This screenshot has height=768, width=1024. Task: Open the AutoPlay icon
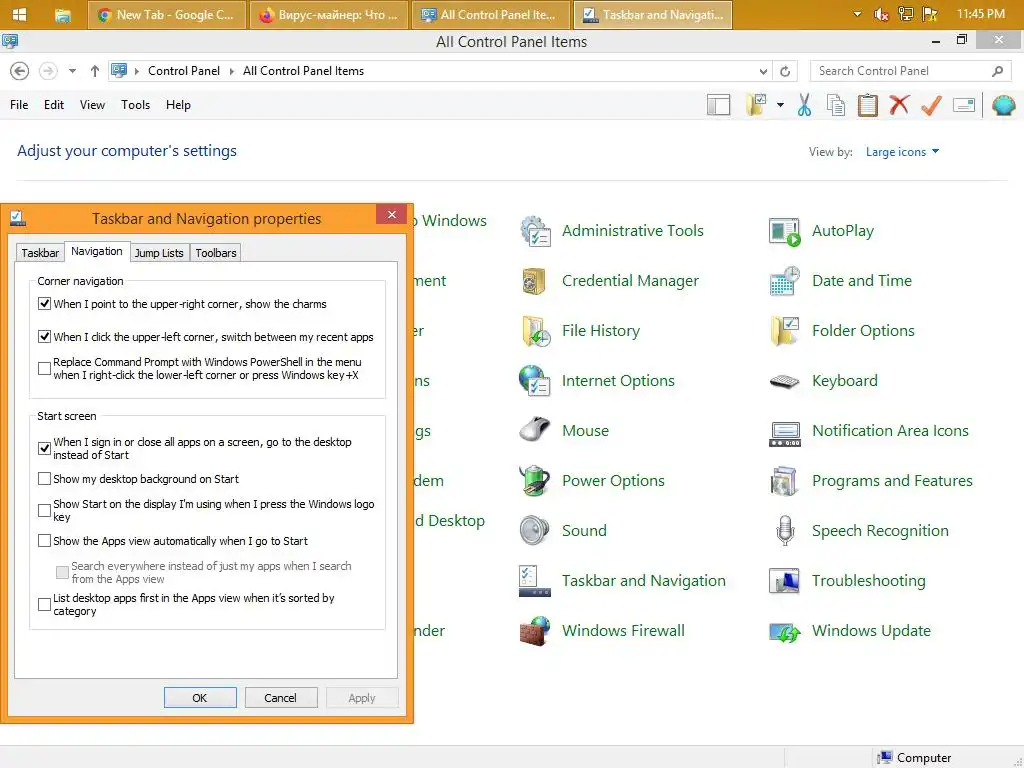click(784, 231)
